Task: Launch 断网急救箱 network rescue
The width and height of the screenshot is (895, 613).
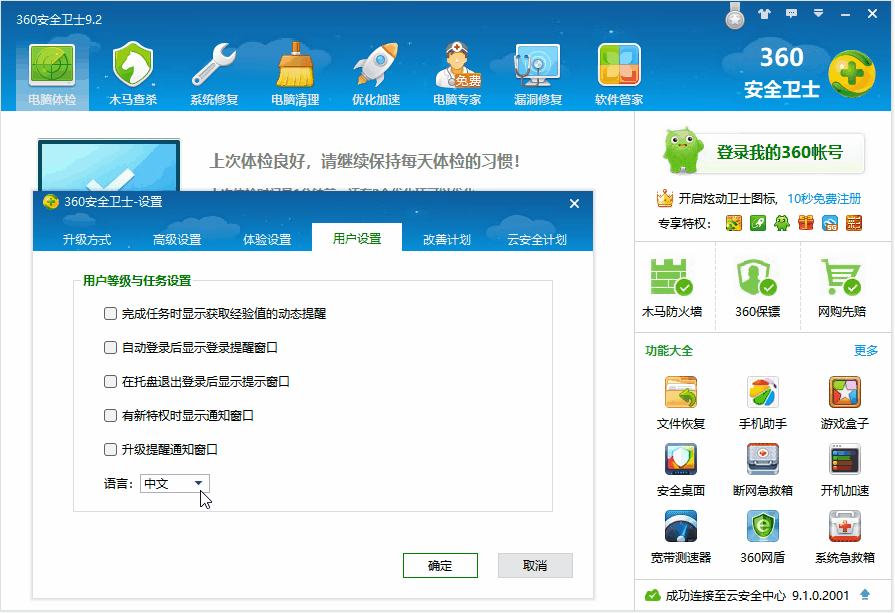Action: coord(763,469)
